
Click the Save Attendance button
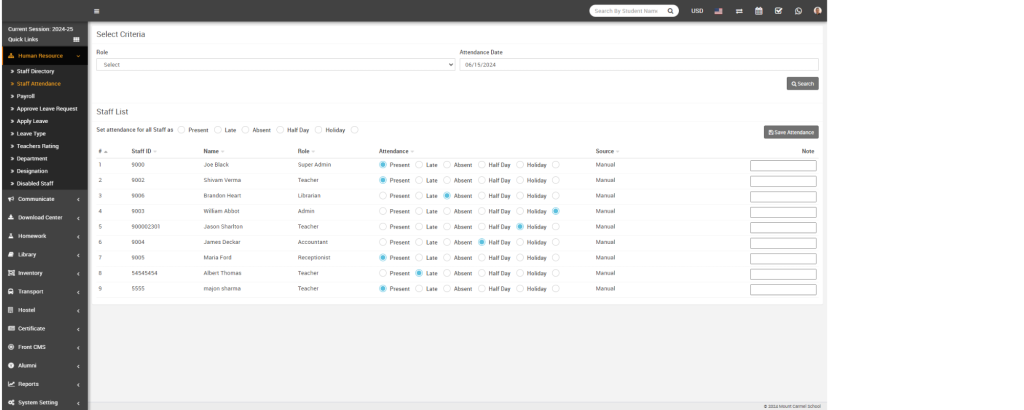coord(791,132)
